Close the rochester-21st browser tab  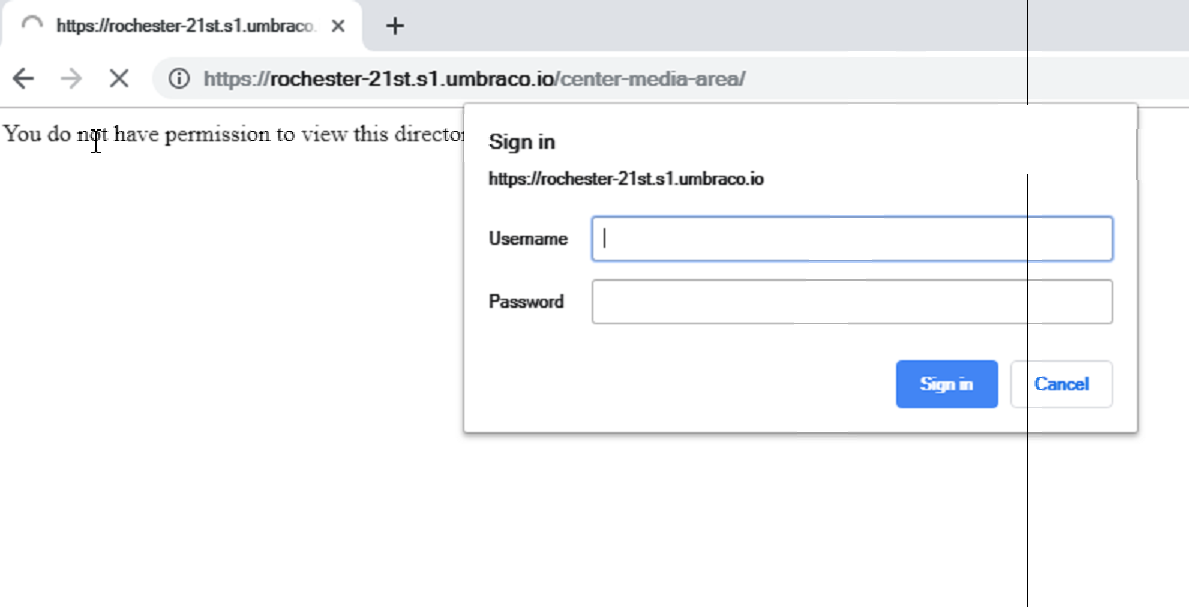(339, 26)
